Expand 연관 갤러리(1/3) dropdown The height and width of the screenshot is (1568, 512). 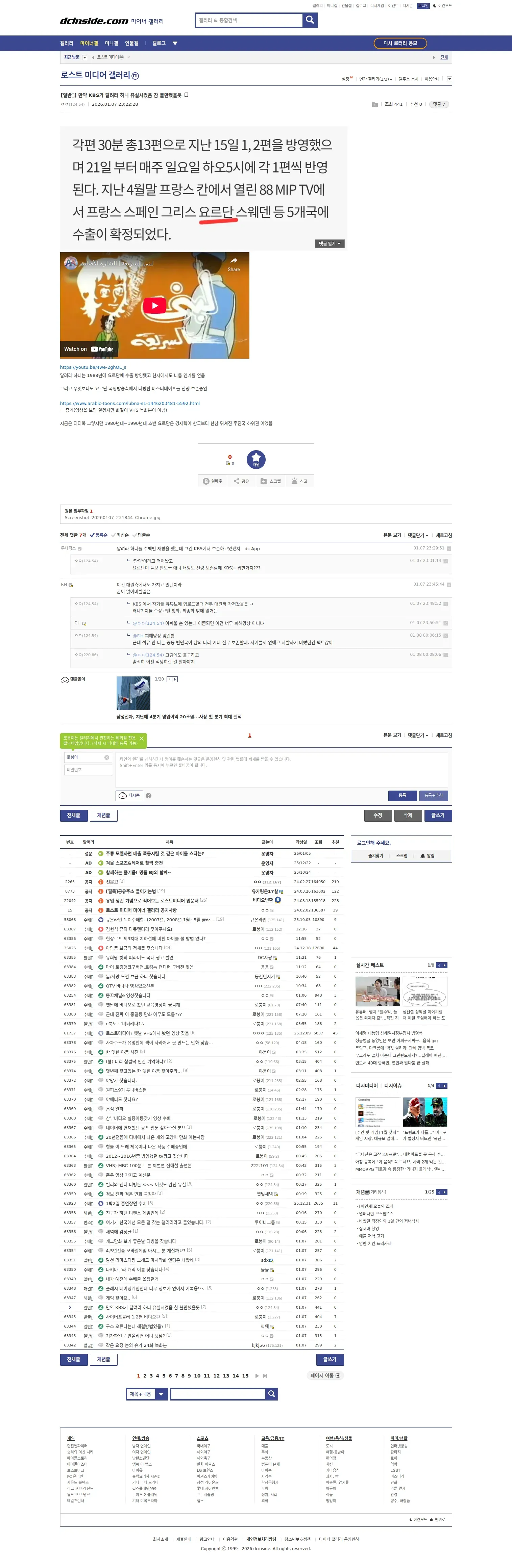click(375, 79)
